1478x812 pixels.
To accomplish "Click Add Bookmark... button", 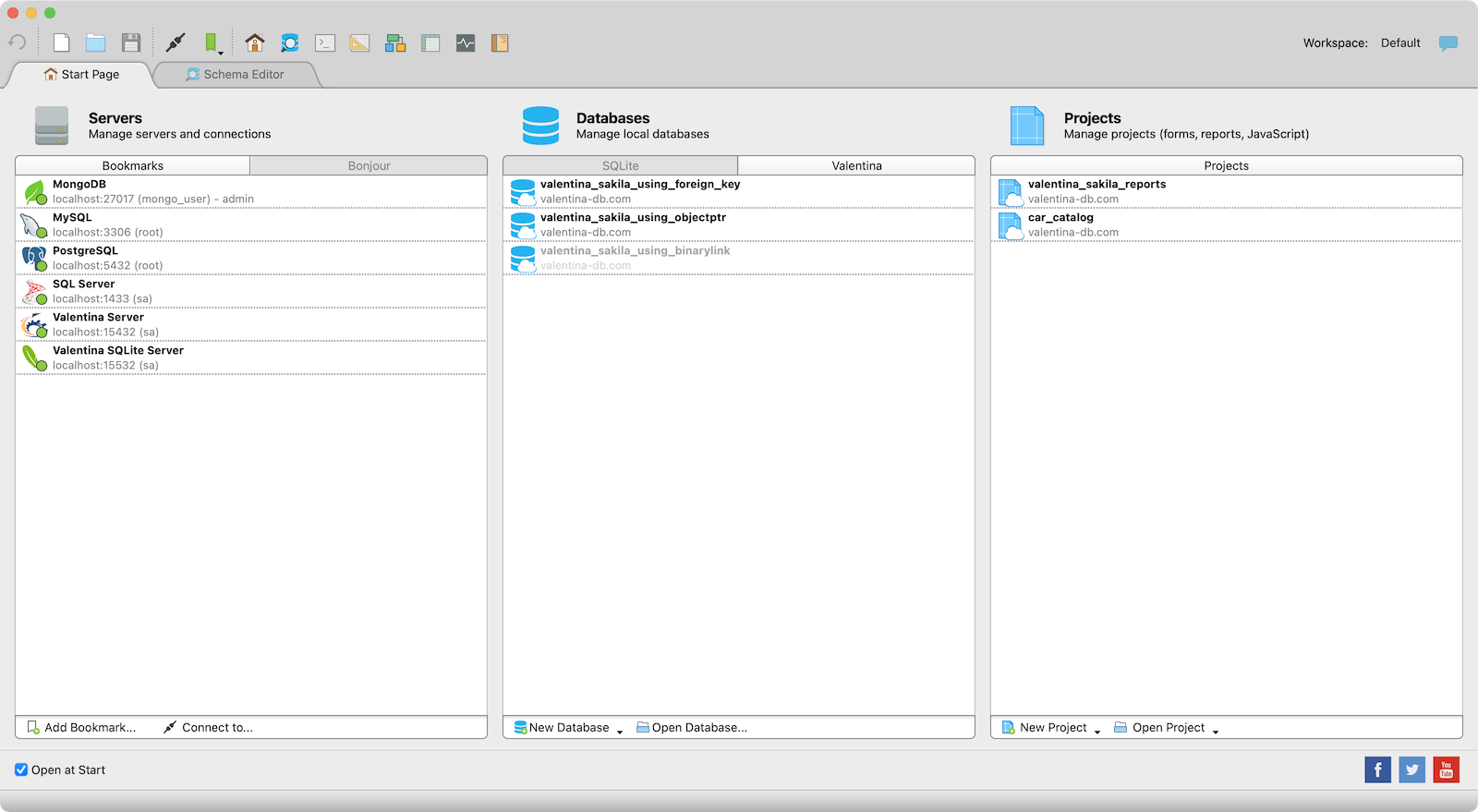I will tap(81, 728).
